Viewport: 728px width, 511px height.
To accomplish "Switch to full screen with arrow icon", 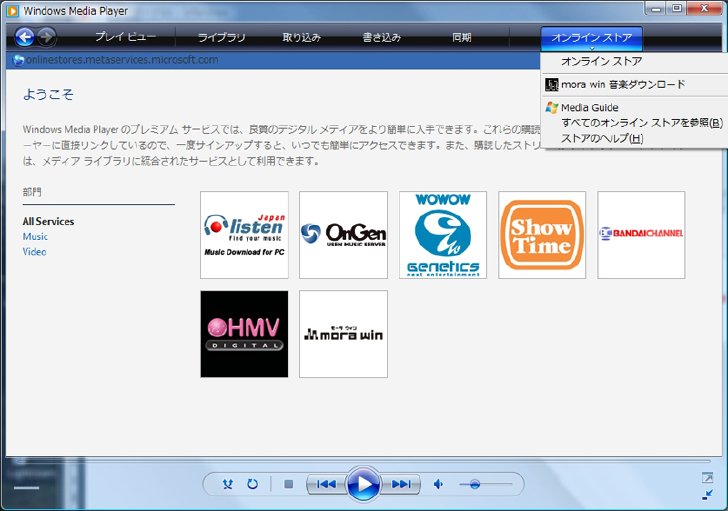I will pyautogui.click(x=707, y=477).
